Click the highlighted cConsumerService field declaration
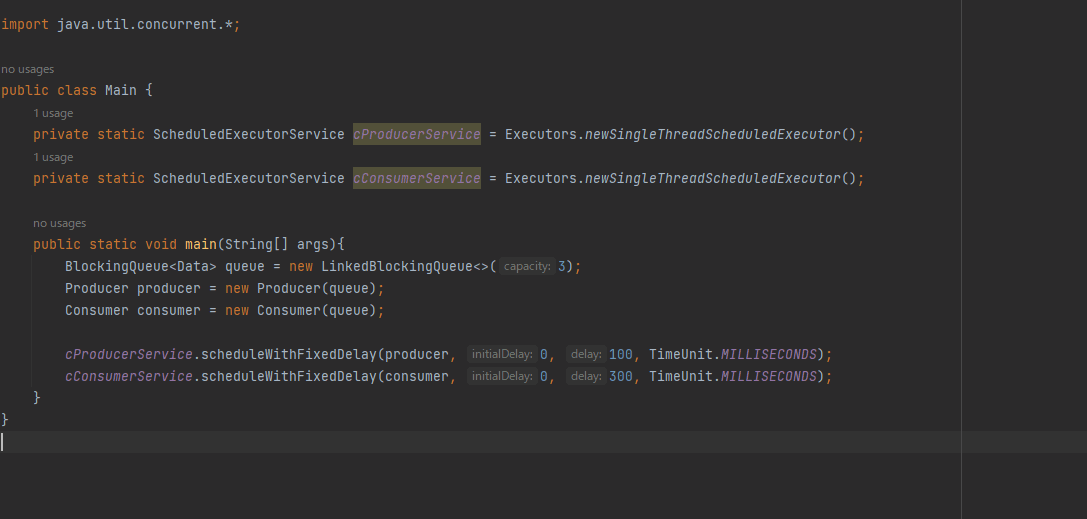The image size is (1087, 519). (x=416, y=178)
